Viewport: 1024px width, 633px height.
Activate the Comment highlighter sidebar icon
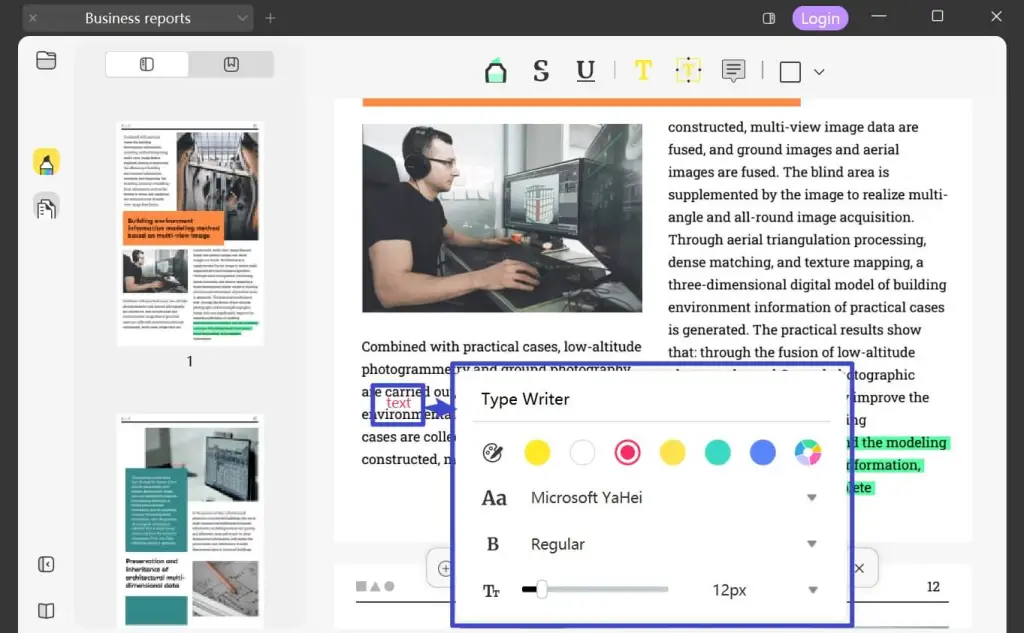[46, 161]
